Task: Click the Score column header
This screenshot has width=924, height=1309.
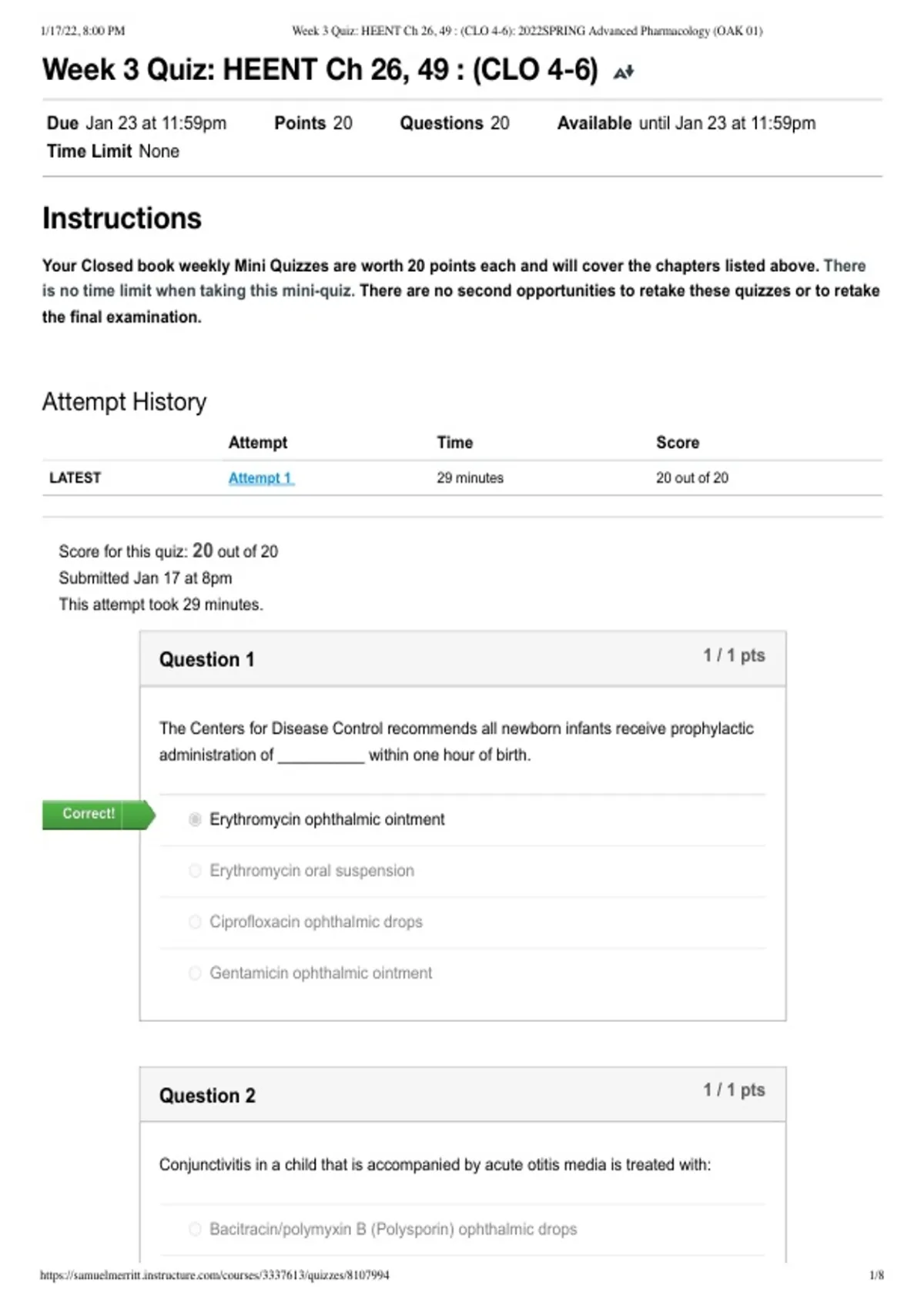Action: [x=678, y=443]
